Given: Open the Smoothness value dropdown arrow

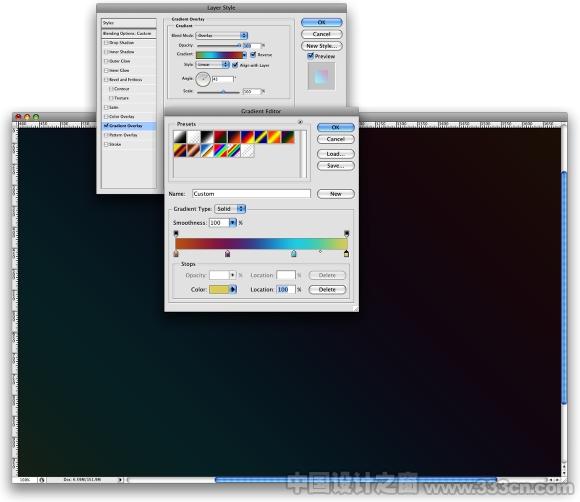Looking at the screenshot, I should click(x=233, y=223).
